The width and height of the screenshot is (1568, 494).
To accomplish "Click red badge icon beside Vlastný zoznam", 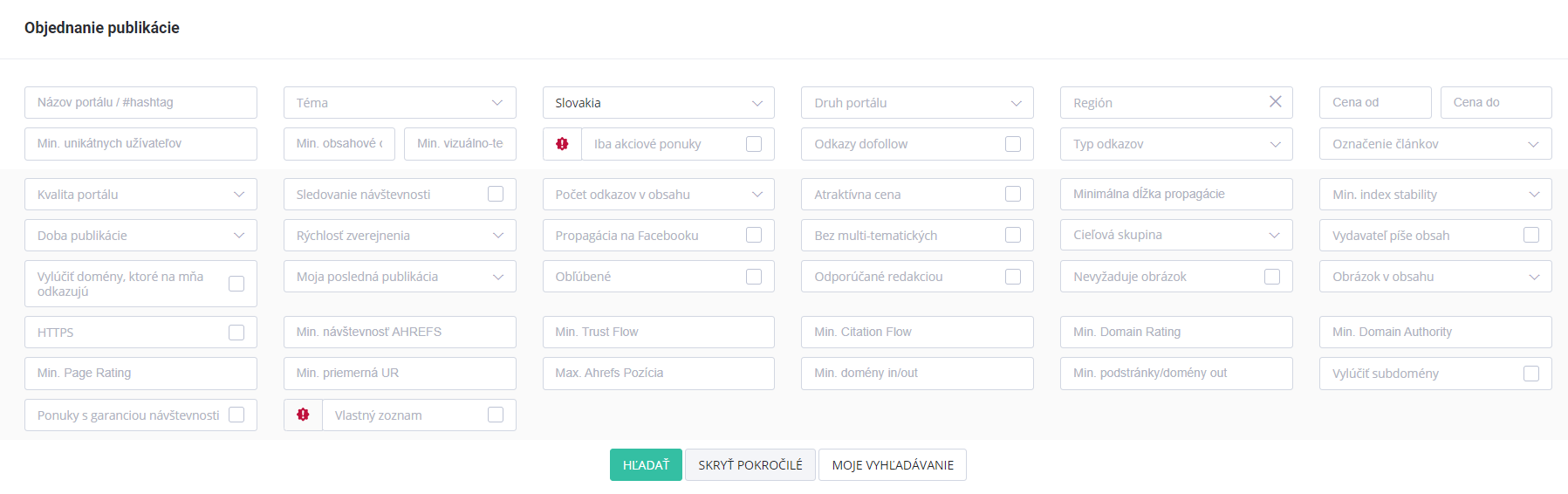I will tap(303, 415).
